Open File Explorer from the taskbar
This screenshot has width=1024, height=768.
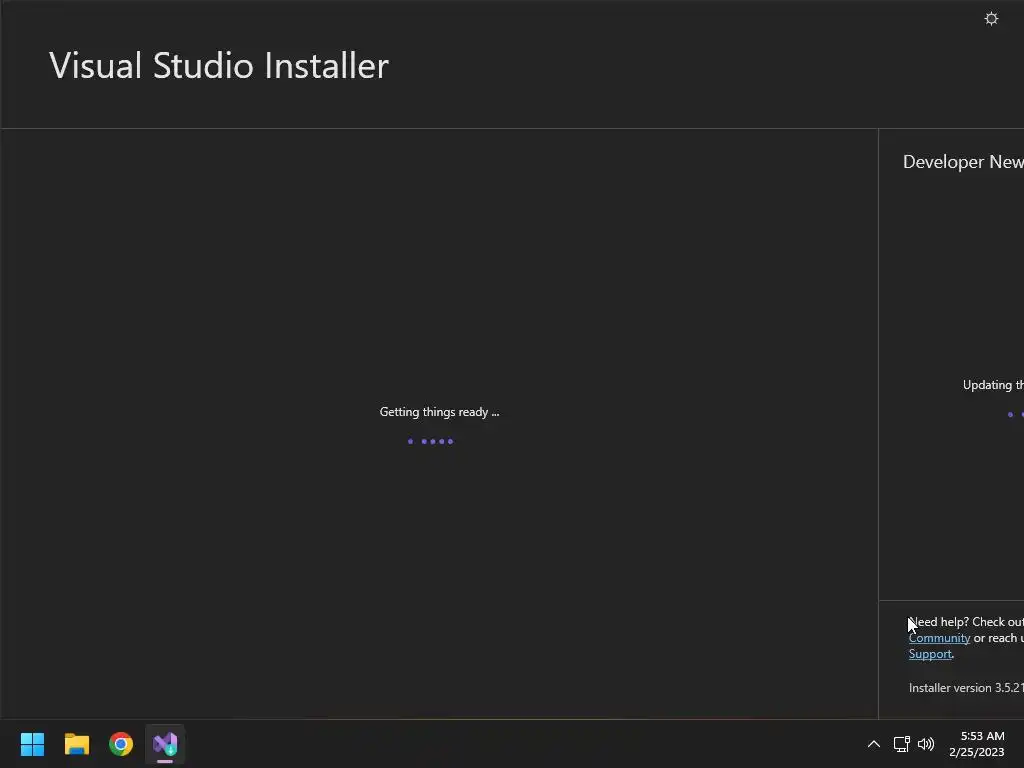point(76,744)
